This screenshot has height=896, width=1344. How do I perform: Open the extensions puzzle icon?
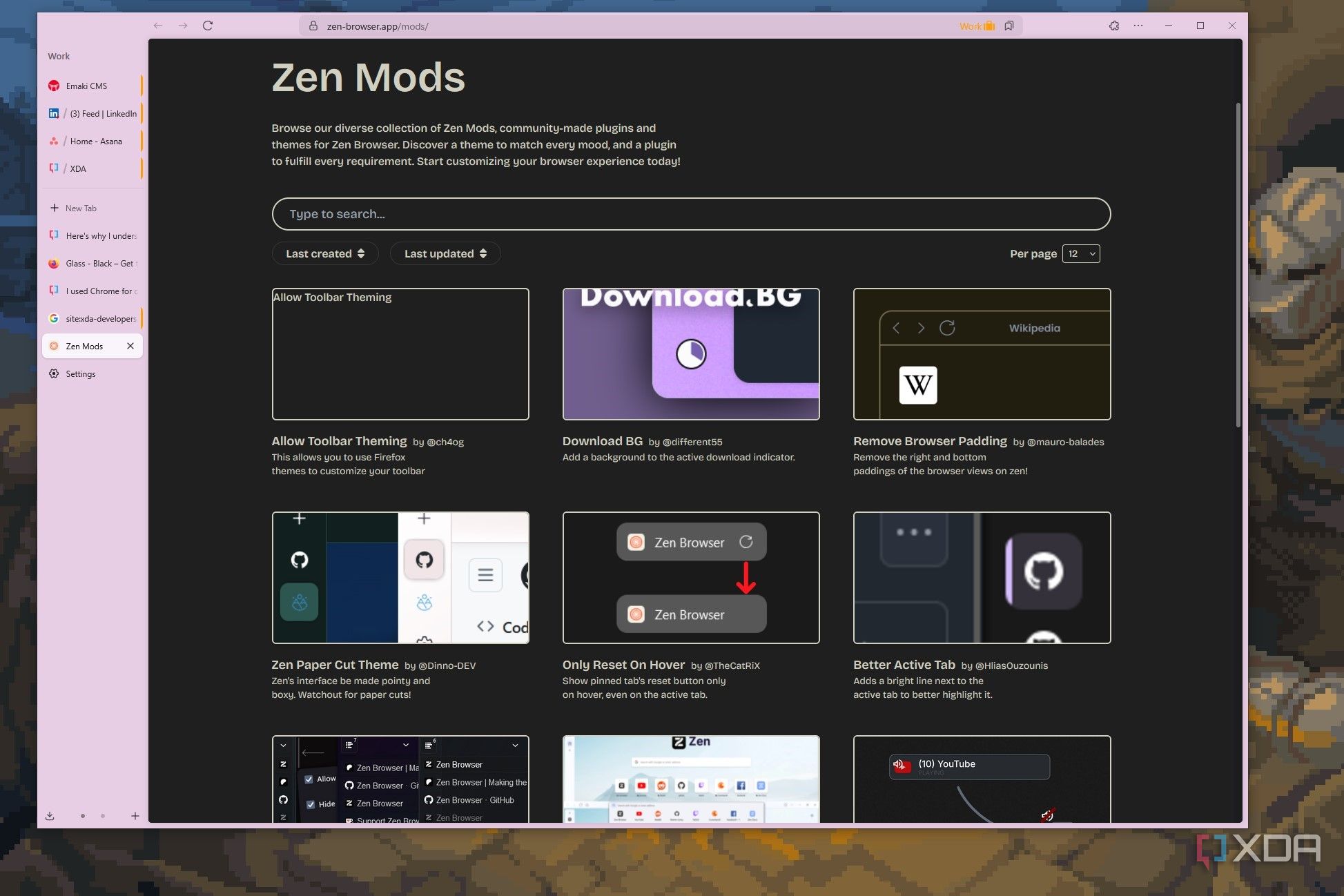(1113, 26)
